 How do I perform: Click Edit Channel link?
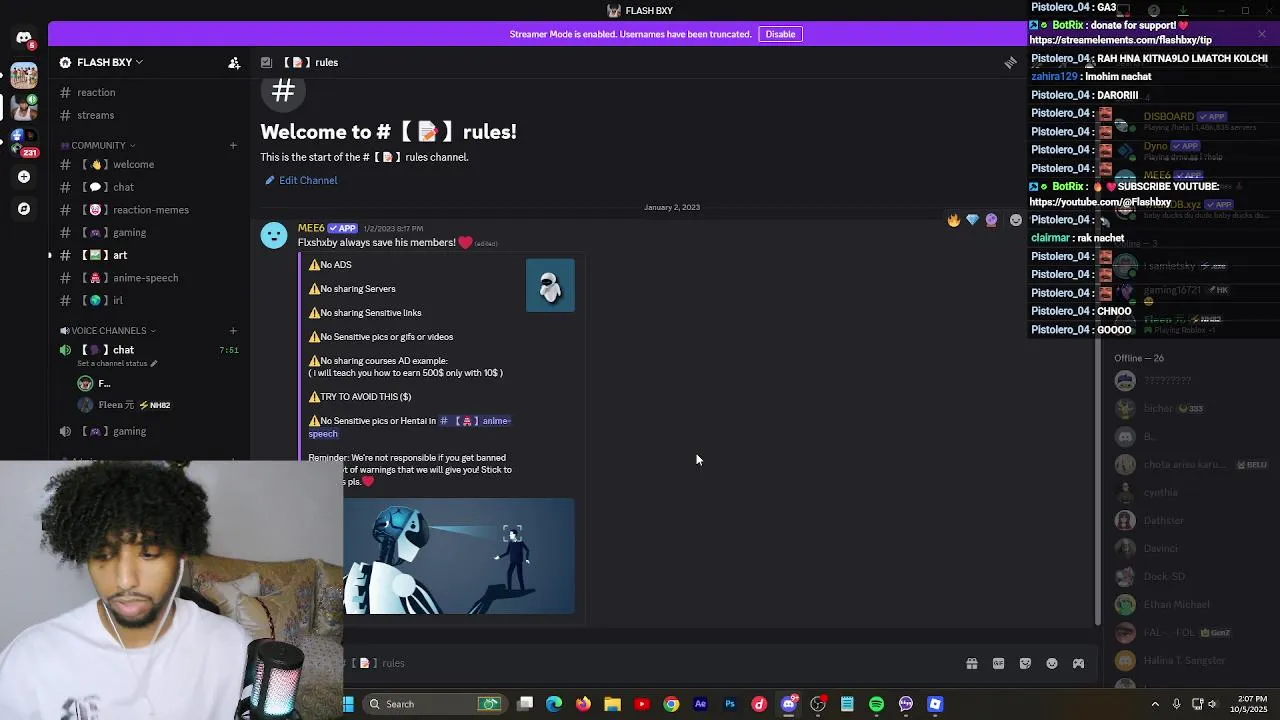point(301,181)
